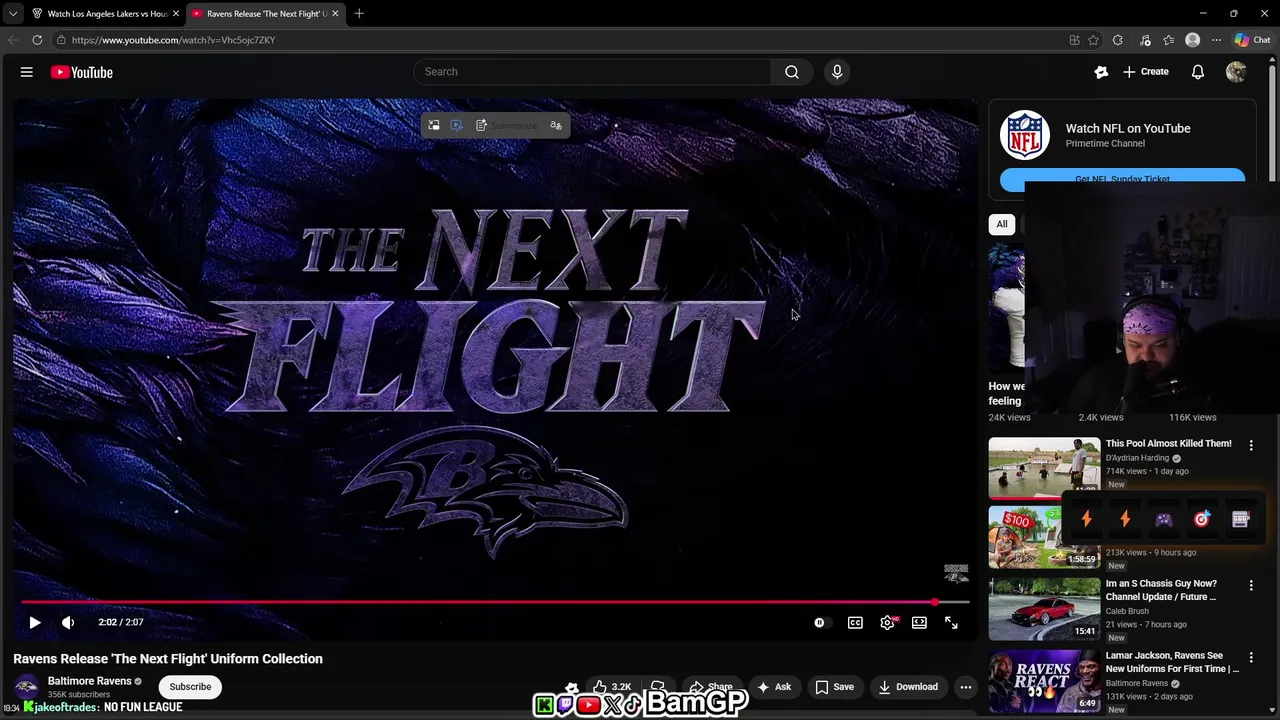
Task: Toggle closed captions
Action: coord(855,622)
